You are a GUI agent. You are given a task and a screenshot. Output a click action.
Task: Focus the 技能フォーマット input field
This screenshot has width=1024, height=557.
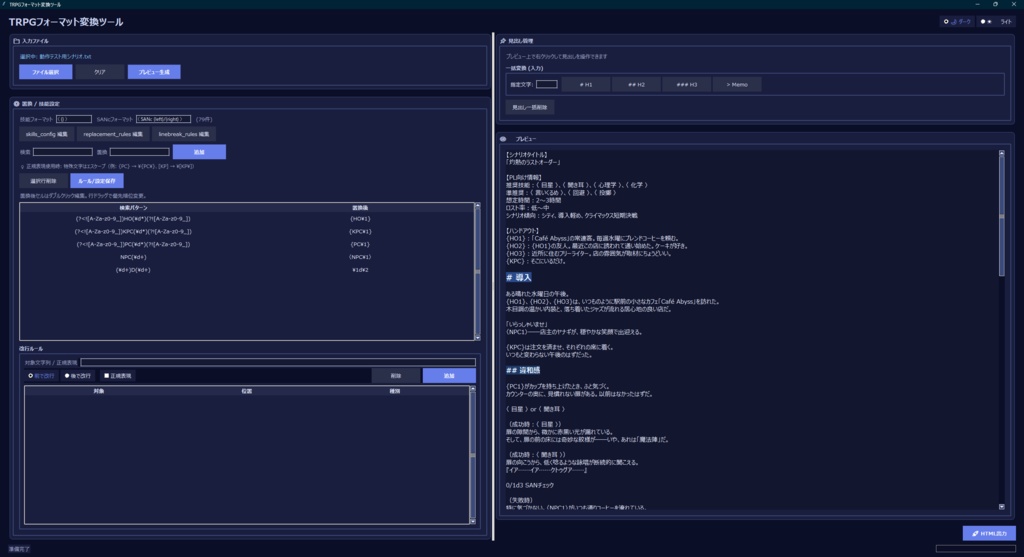click(74, 119)
